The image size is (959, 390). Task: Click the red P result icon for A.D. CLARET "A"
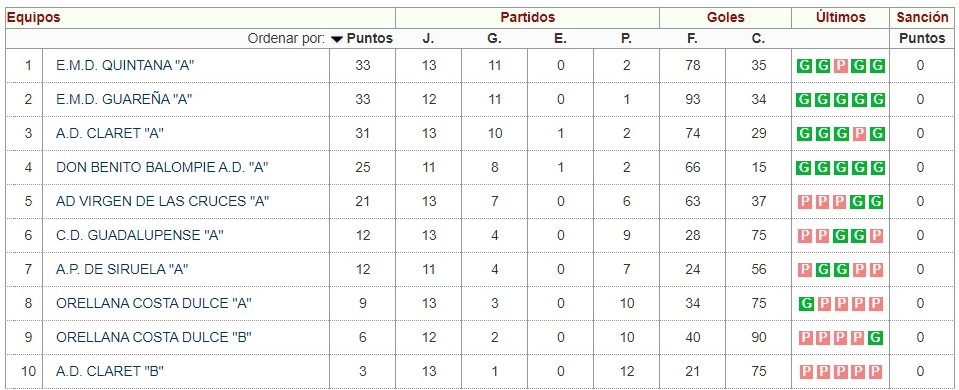pyautogui.click(x=859, y=133)
